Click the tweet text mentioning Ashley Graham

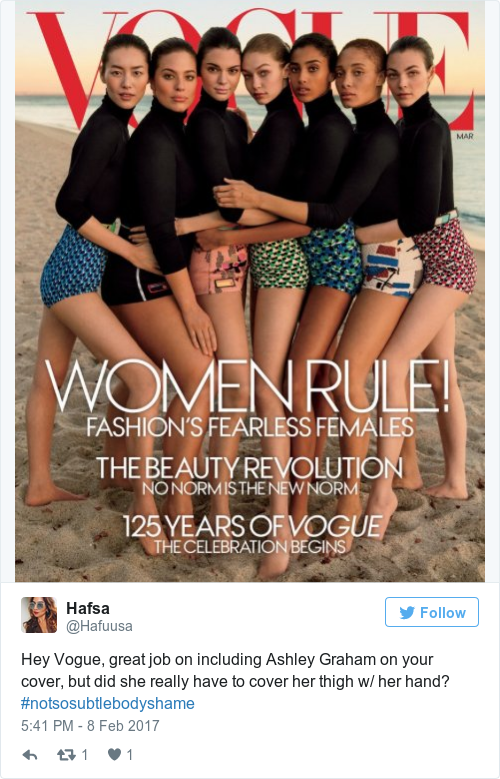pos(235,670)
